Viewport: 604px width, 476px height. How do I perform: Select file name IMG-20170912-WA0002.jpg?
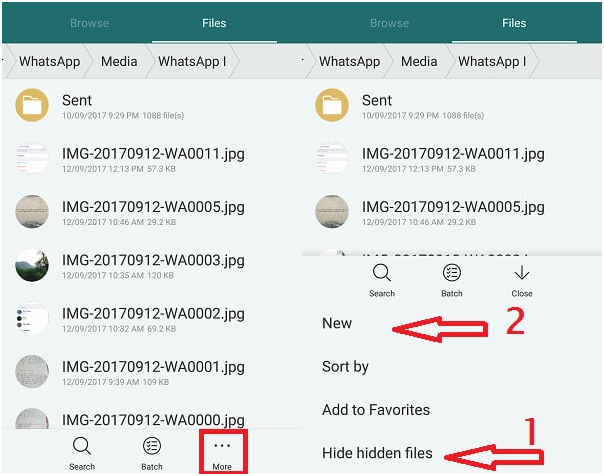click(153, 314)
